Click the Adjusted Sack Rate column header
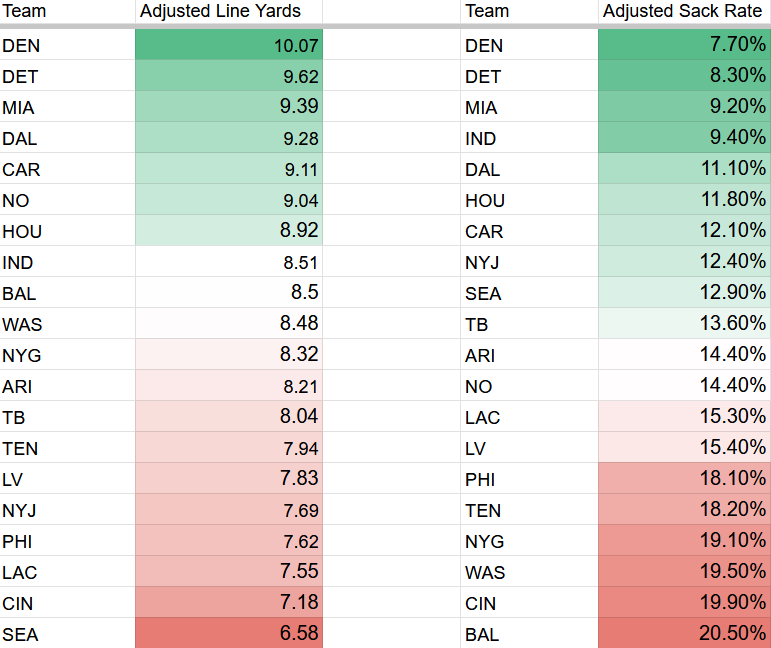Screen dimensions: 771x648 click(683, 12)
